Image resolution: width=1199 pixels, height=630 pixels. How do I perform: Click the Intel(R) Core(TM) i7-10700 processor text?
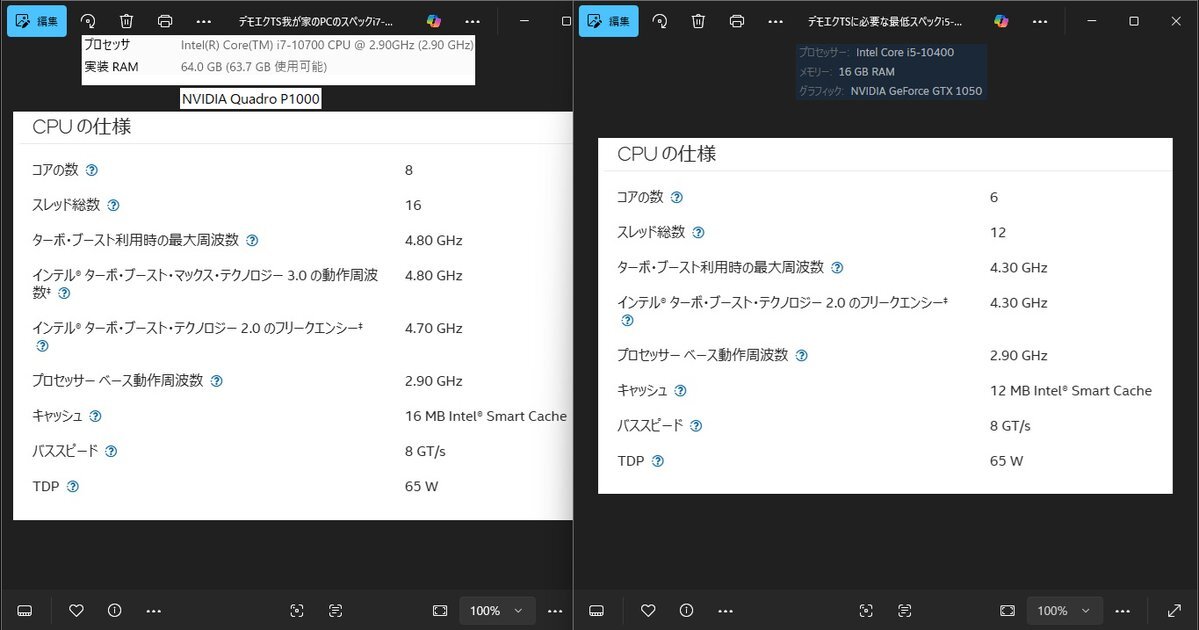tap(327, 45)
